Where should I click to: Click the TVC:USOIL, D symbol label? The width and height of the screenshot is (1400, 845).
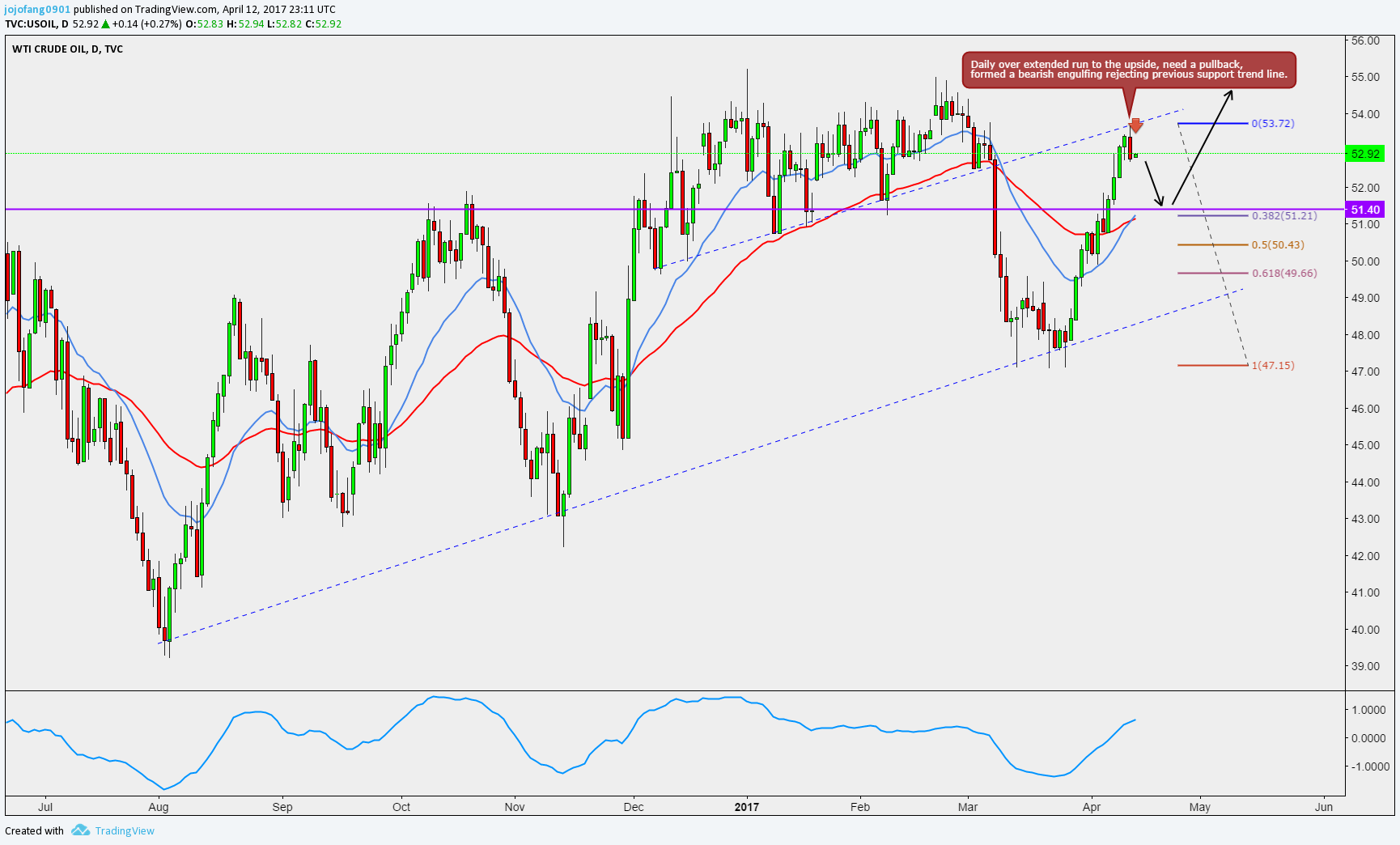tap(36, 24)
